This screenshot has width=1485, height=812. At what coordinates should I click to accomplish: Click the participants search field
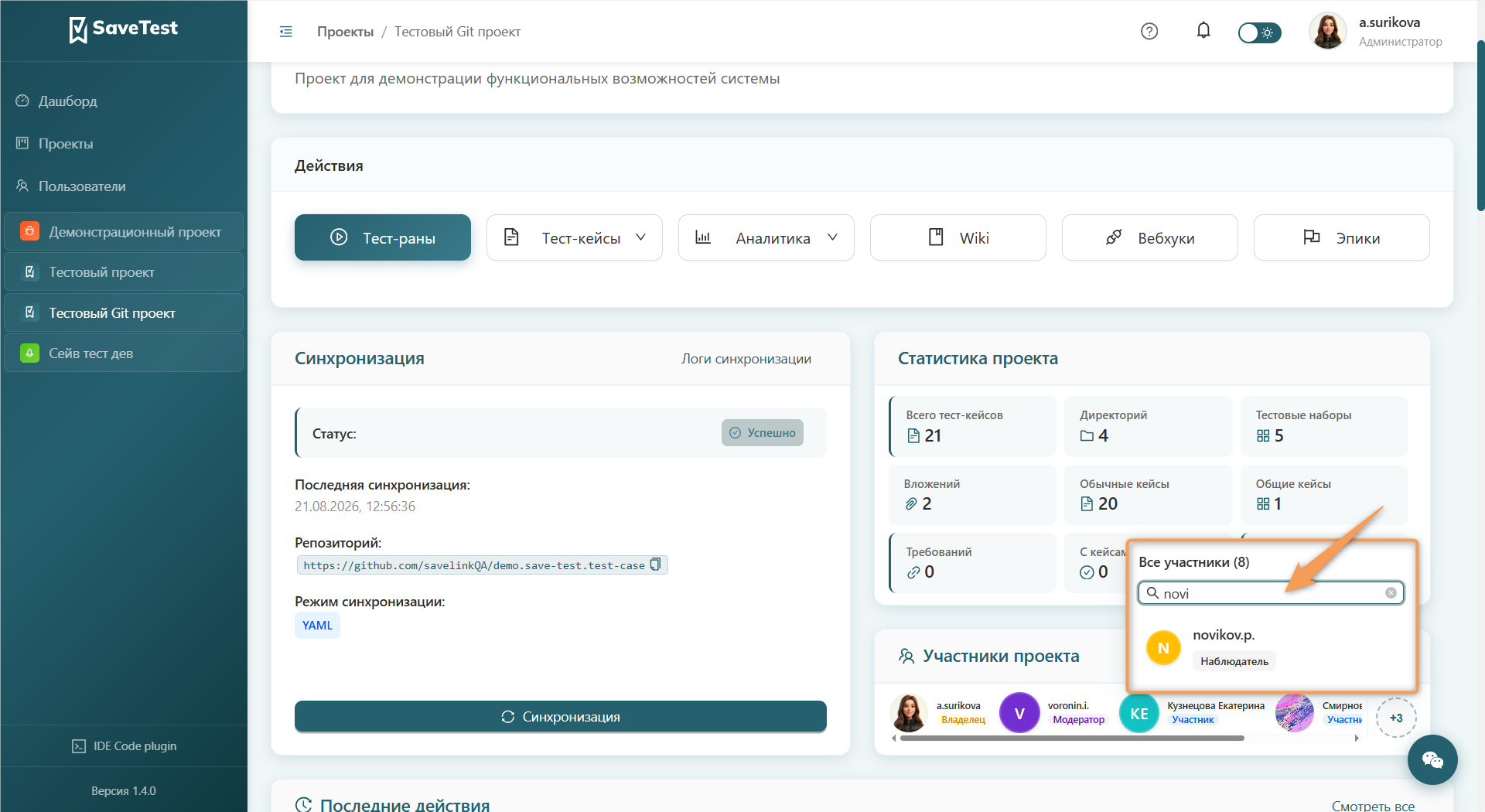(1271, 593)
